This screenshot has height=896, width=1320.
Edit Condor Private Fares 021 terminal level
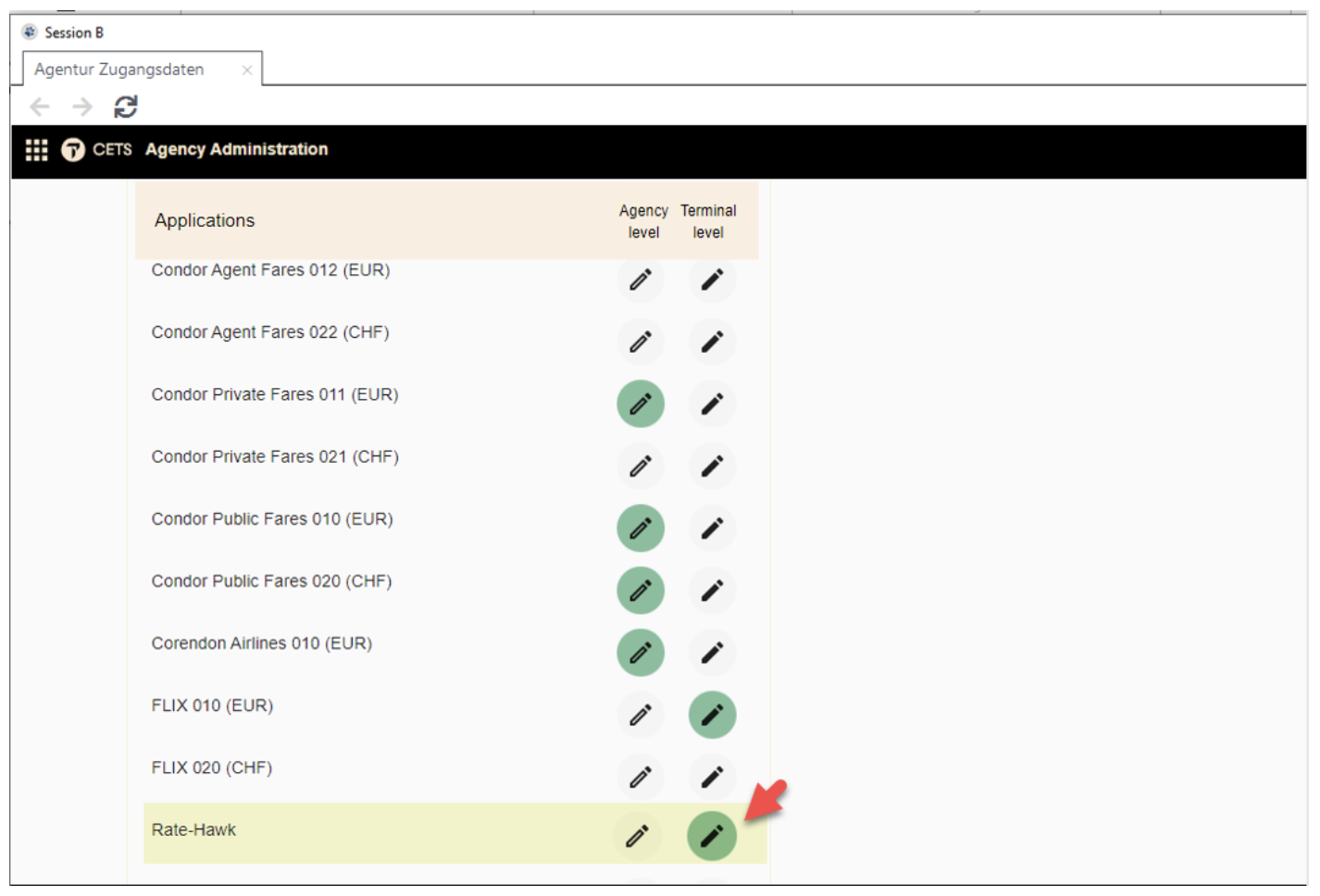pos(712,466)
